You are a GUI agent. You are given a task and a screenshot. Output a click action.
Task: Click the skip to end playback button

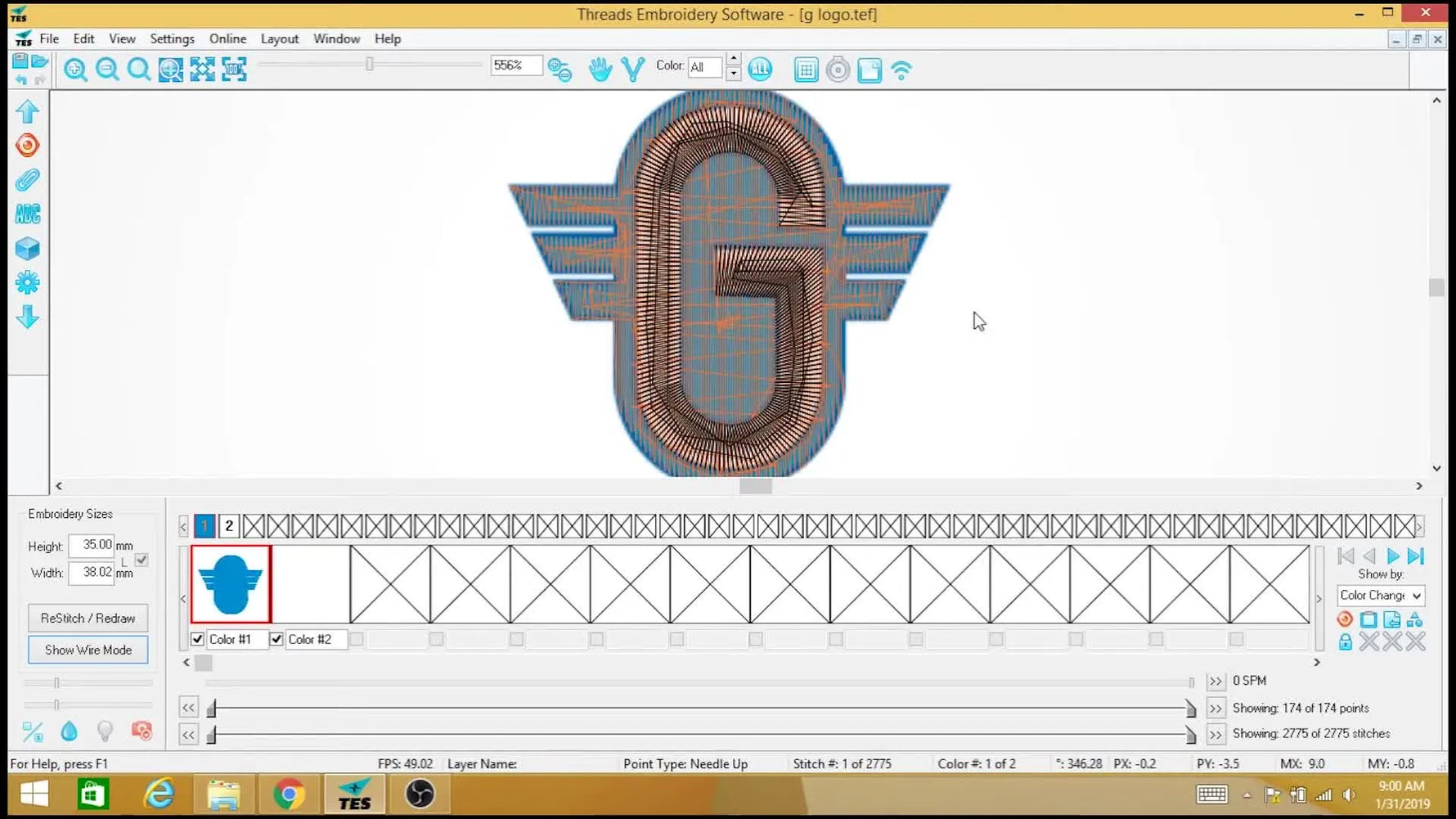[1416, 556]
